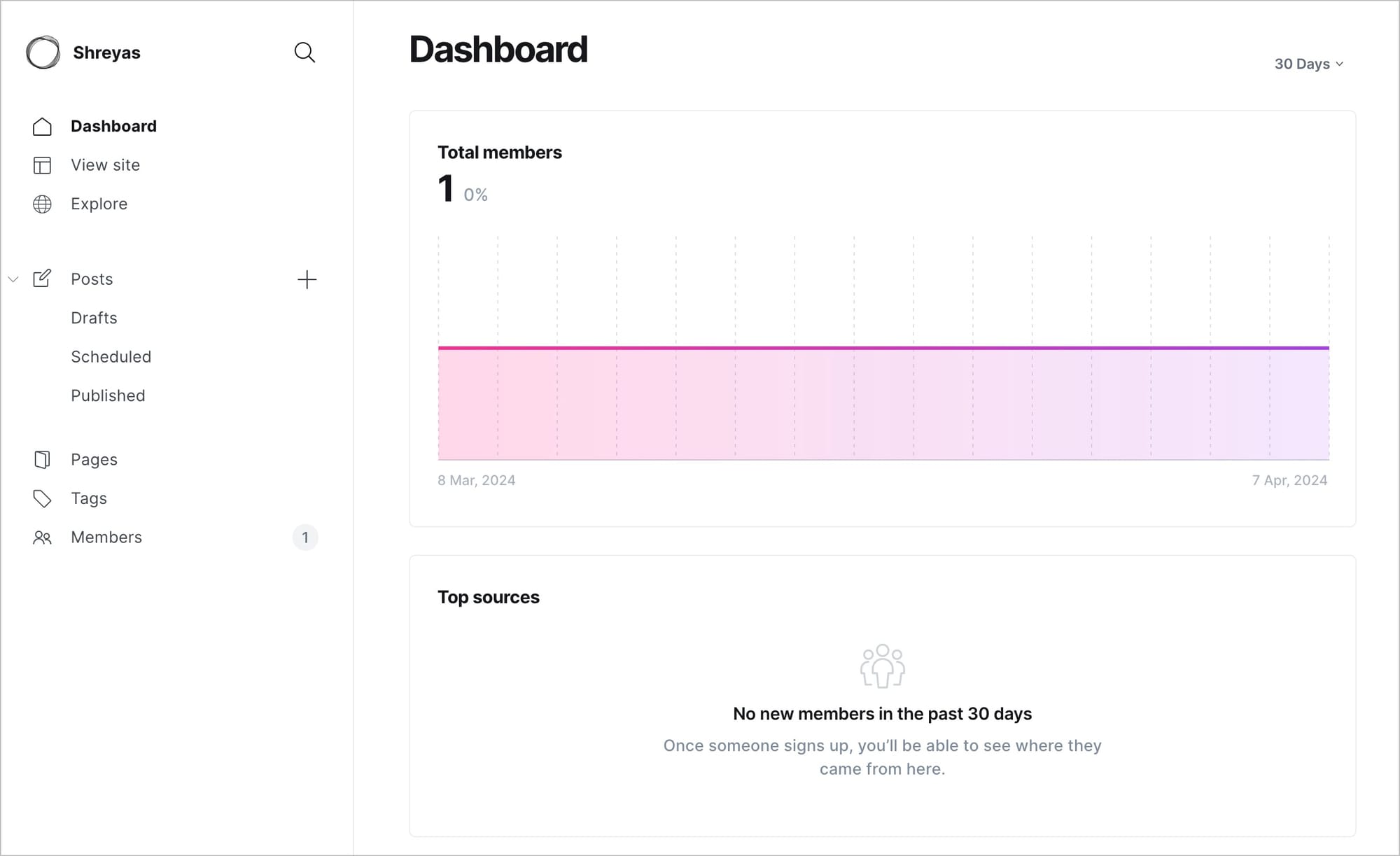This screenshot has width=1400, height=856.
Task: Click the Dashboard home icon
Action: pos(42,127)
